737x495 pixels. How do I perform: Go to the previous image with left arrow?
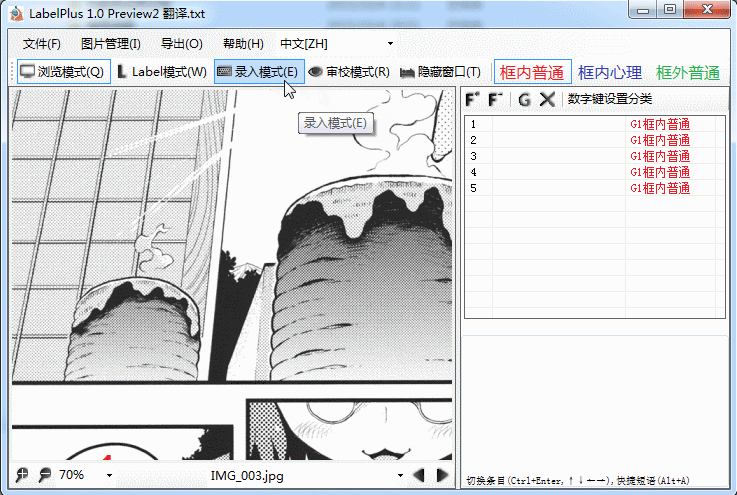click(x=420, y=474)
